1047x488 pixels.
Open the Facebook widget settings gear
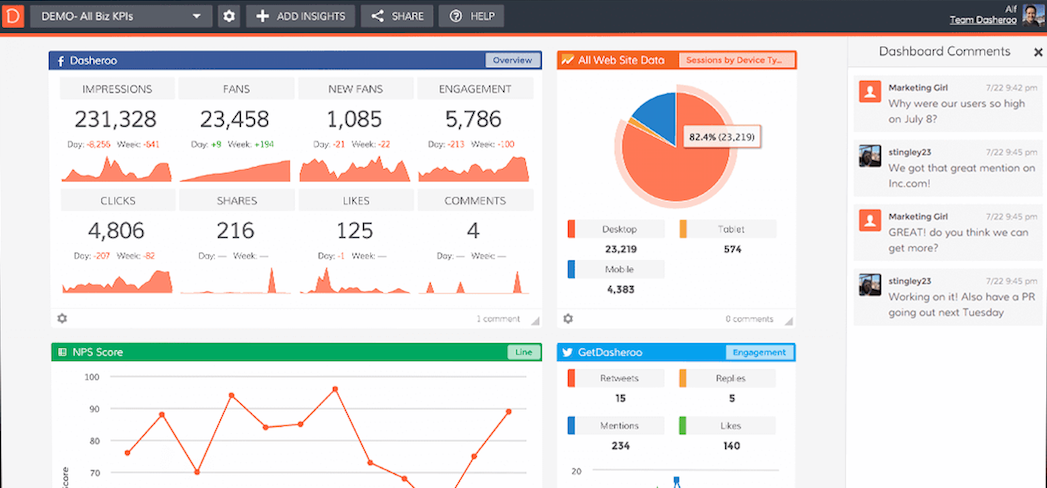click(x=62, y=318)
